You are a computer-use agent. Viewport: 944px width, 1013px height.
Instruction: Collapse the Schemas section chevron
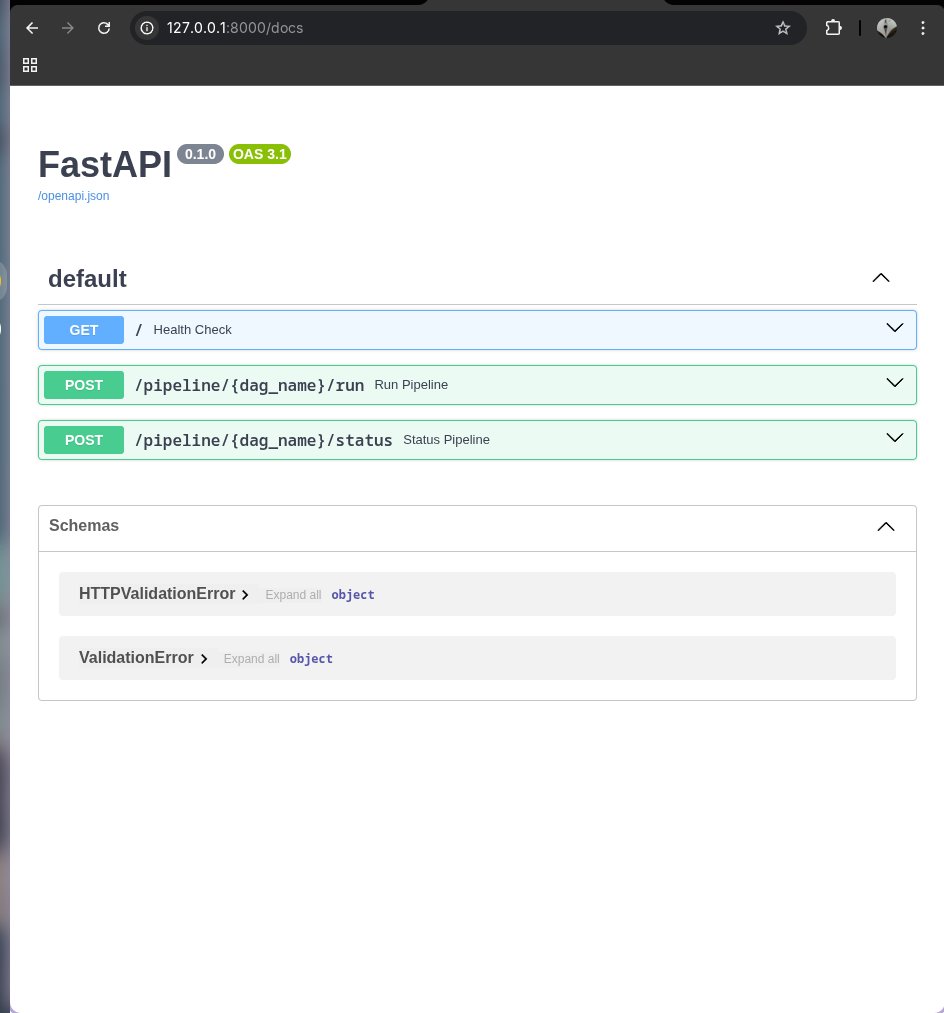886,527
